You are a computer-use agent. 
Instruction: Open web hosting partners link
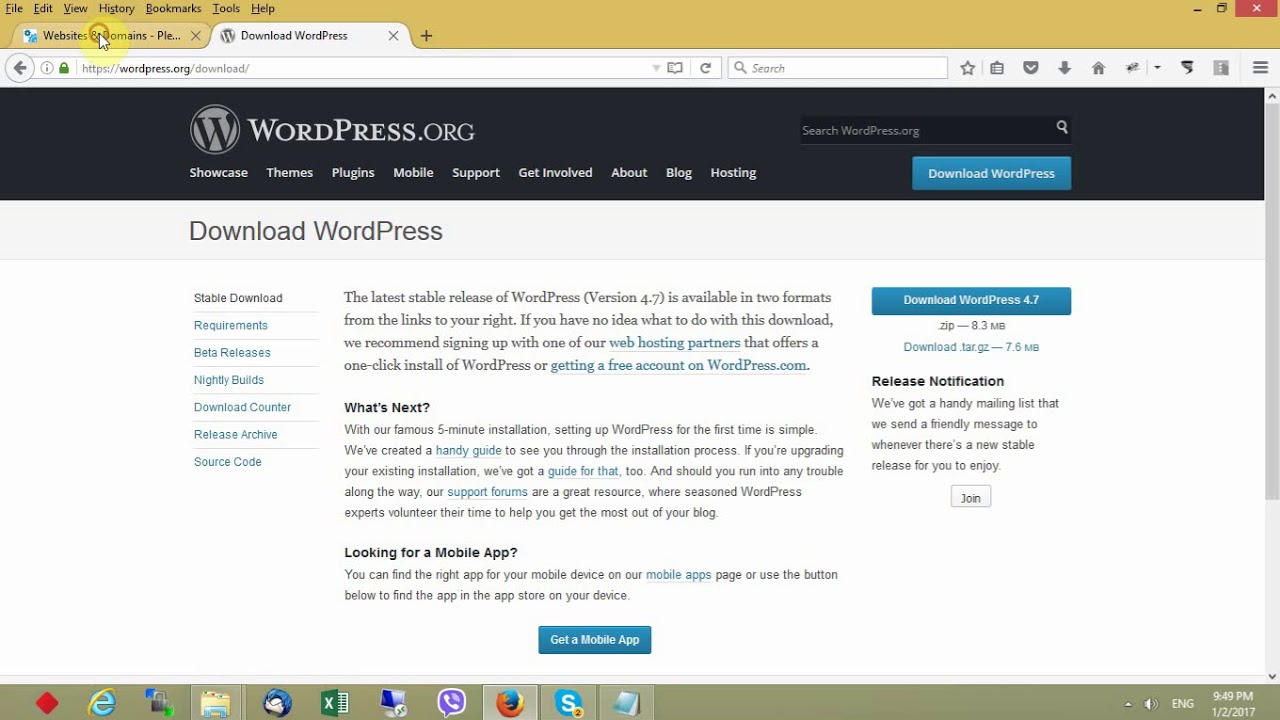[675, 342]
